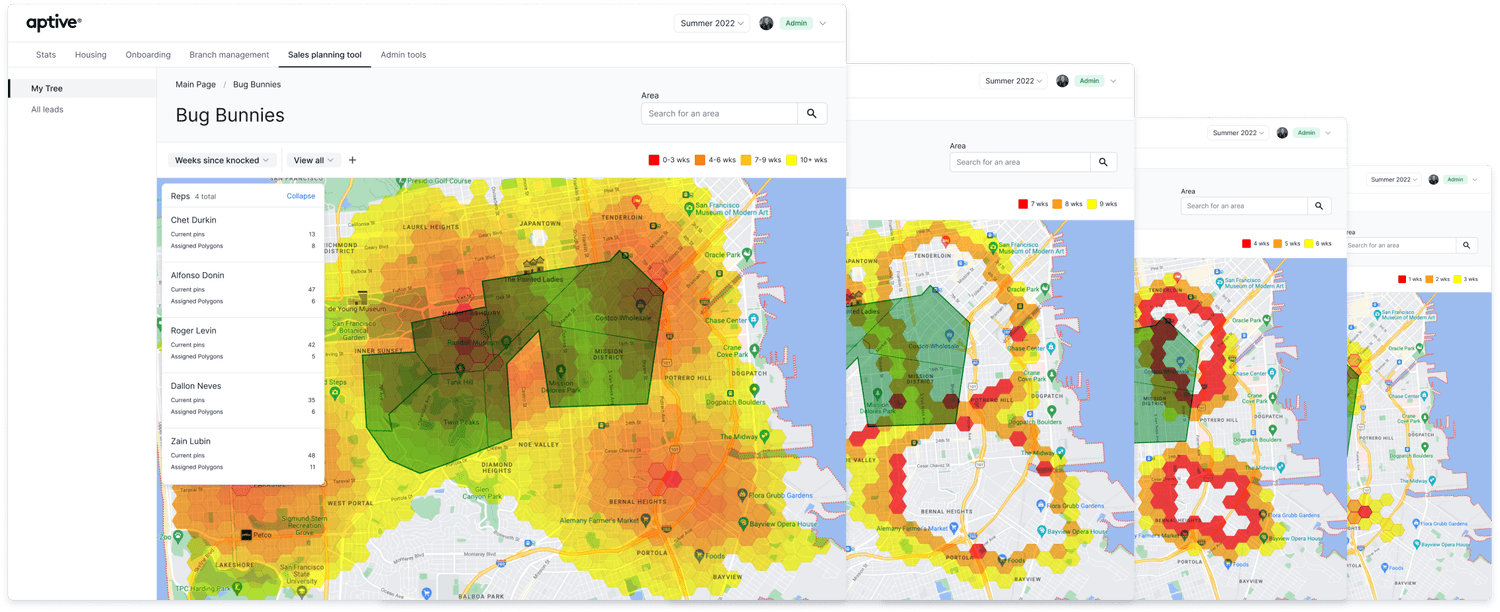
Task: Select All leads in the sidebar
Action: click(47, 110)
